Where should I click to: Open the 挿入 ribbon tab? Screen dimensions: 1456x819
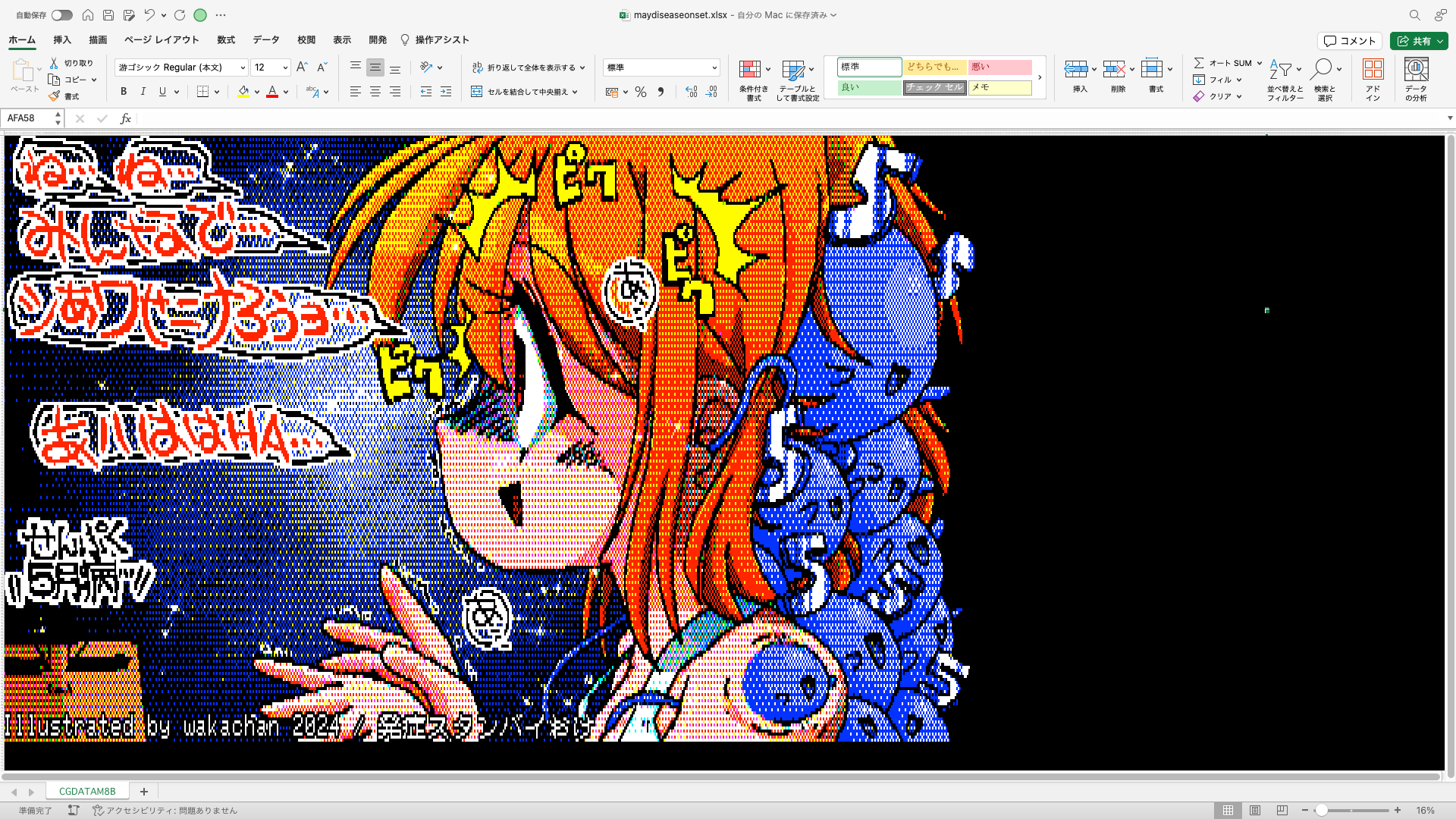coord(62,40)
